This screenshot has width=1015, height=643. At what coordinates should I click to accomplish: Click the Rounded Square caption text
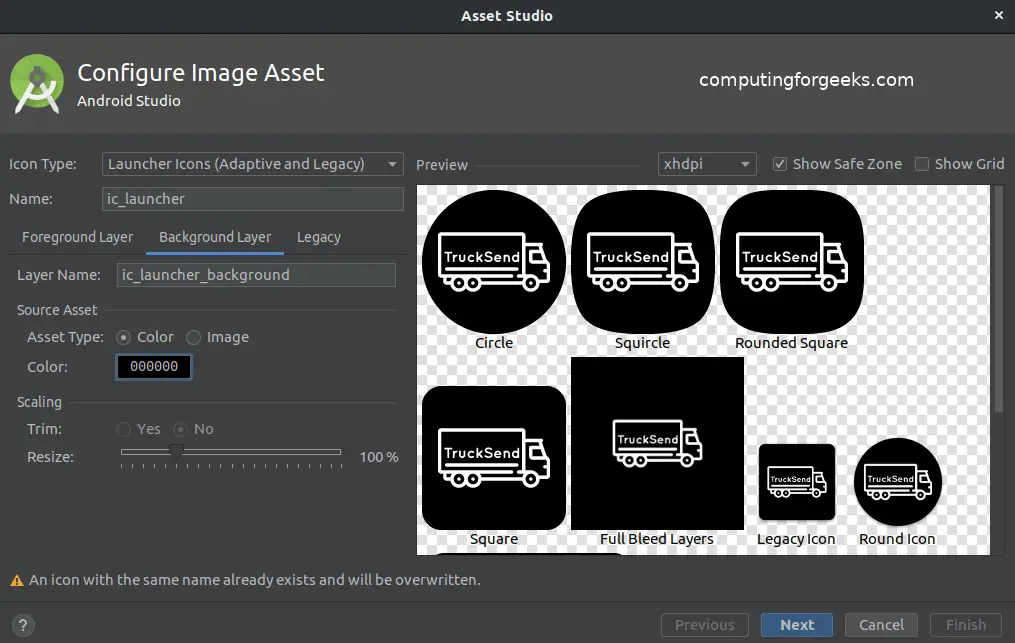click(791, 343)
